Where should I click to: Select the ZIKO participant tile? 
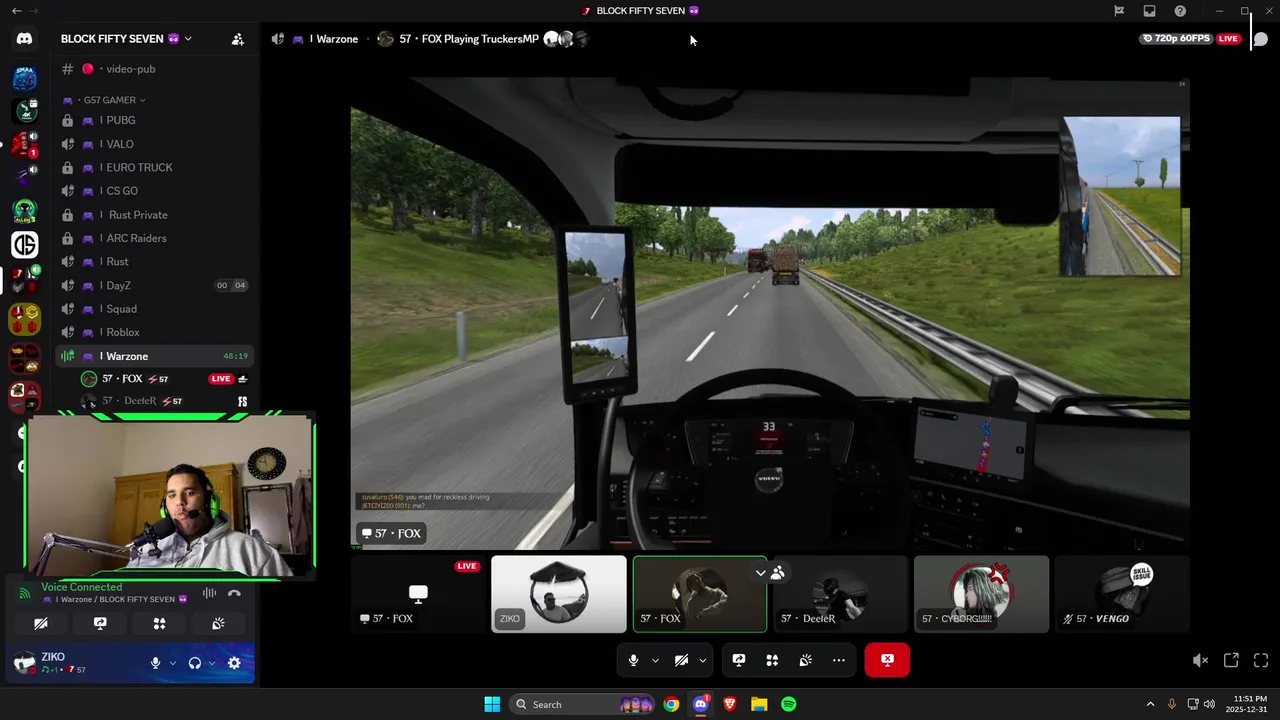point(559,594)
